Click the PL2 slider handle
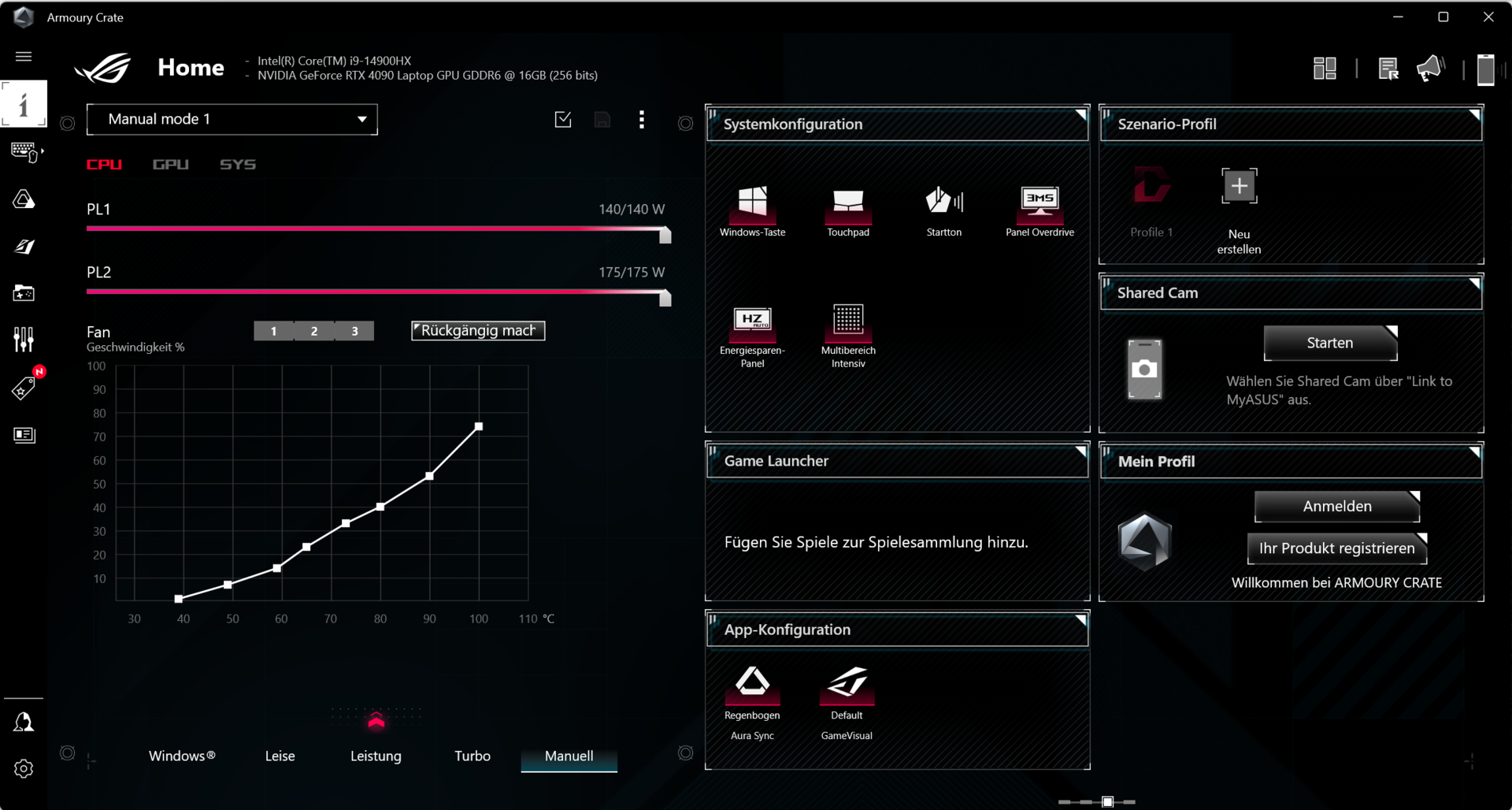 pos(665,298)
